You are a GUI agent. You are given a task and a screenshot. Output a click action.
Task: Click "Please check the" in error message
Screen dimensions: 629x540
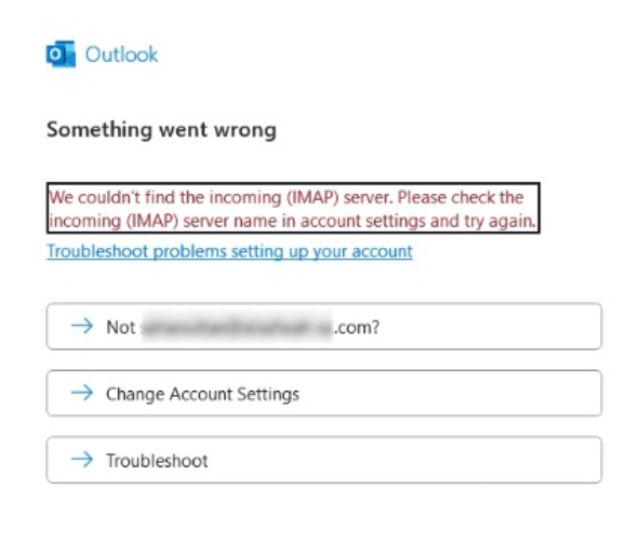(x=461, y=197)
